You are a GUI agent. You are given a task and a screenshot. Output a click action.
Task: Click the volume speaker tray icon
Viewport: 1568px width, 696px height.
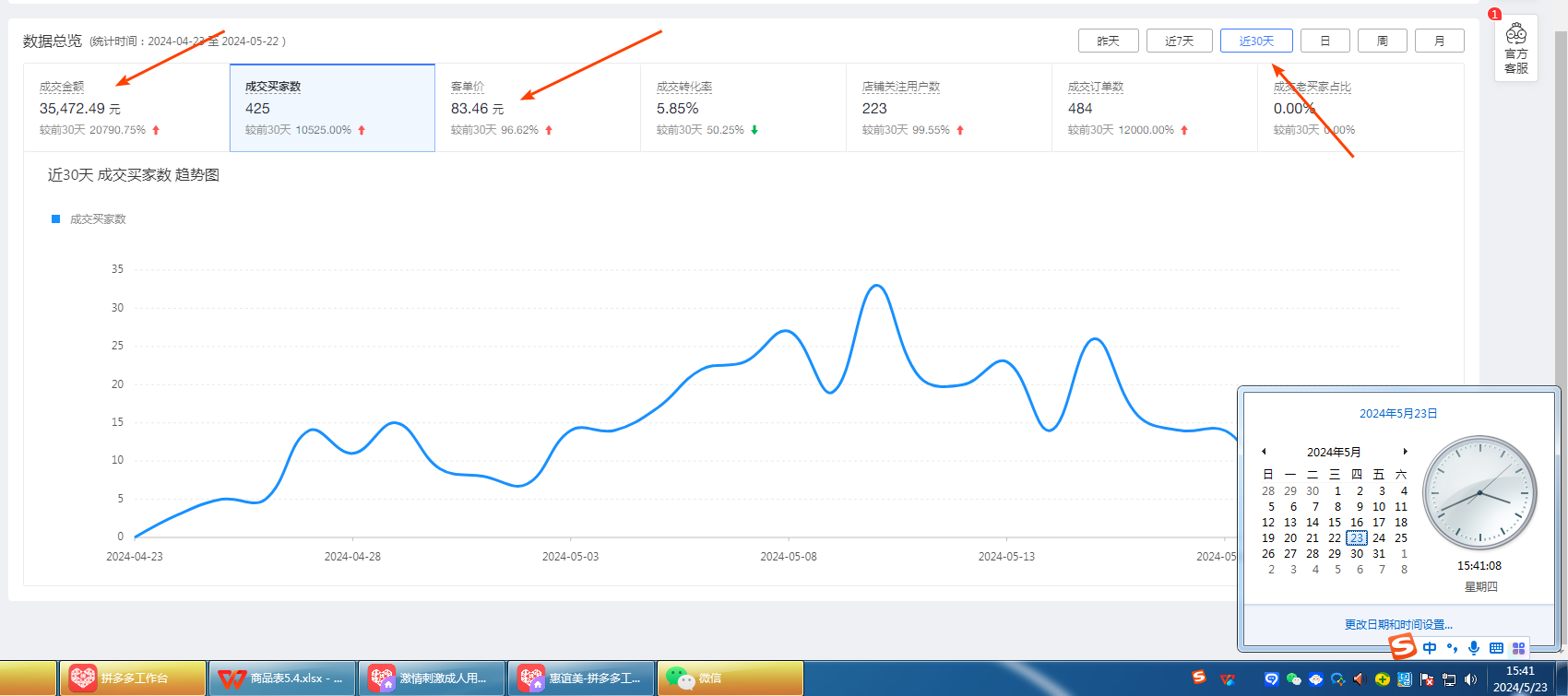click(x=1470, y=679)
